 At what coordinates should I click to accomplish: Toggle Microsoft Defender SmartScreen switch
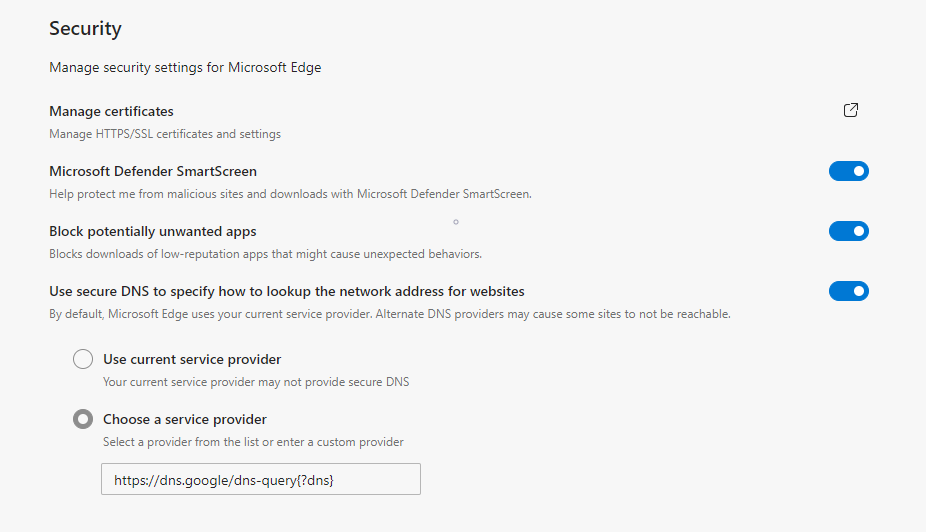click(x=848, y=172)
